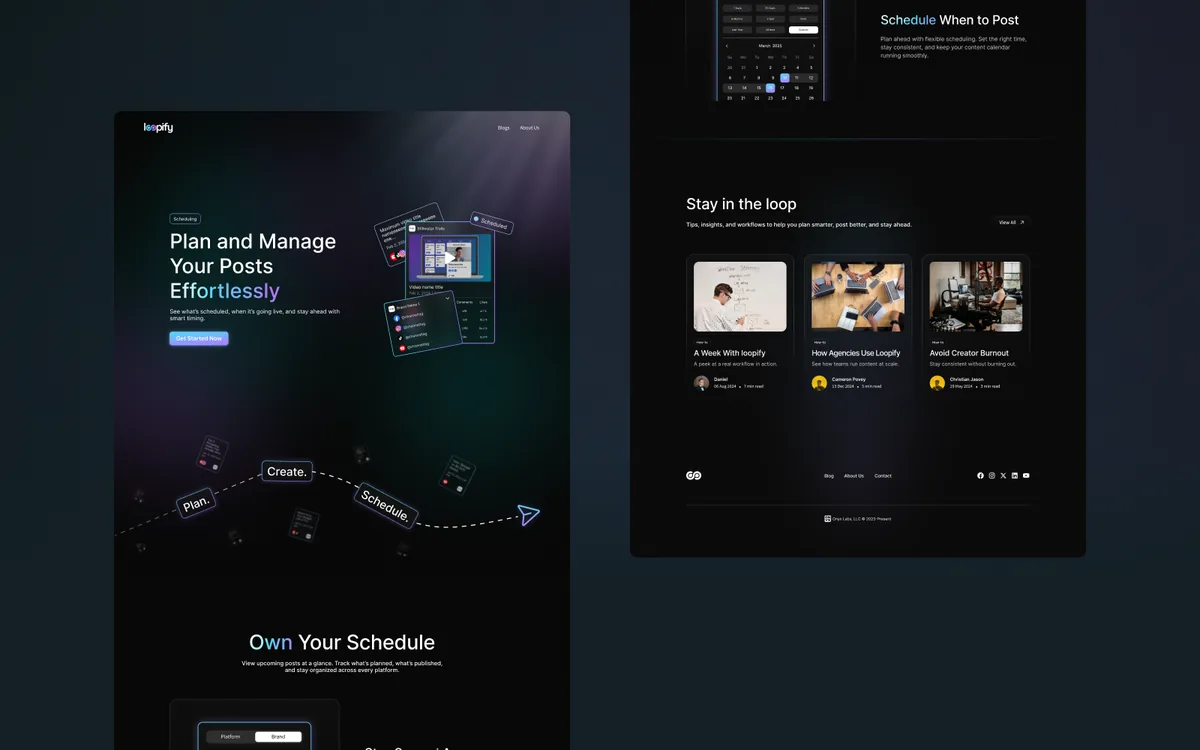The image size is (1200, 750).
Task: Click the Create. label on dashed path
Action: [x=287, y=471]
